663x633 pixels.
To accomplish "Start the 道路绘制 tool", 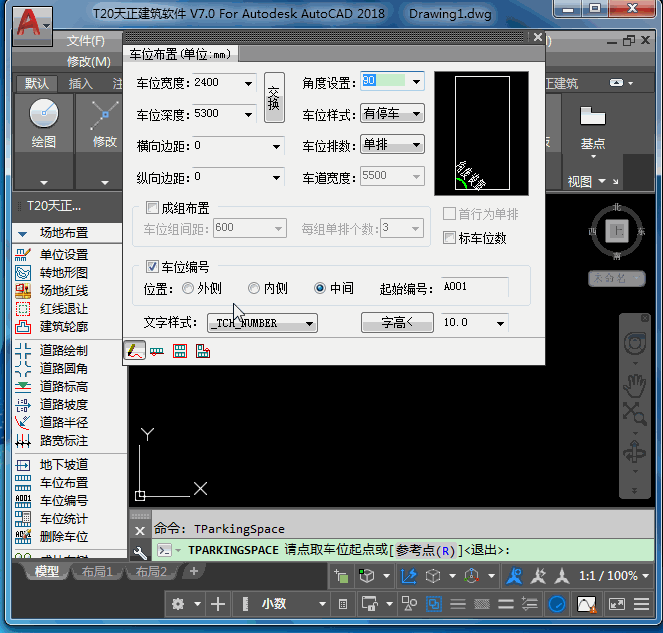I will point(23,351).
